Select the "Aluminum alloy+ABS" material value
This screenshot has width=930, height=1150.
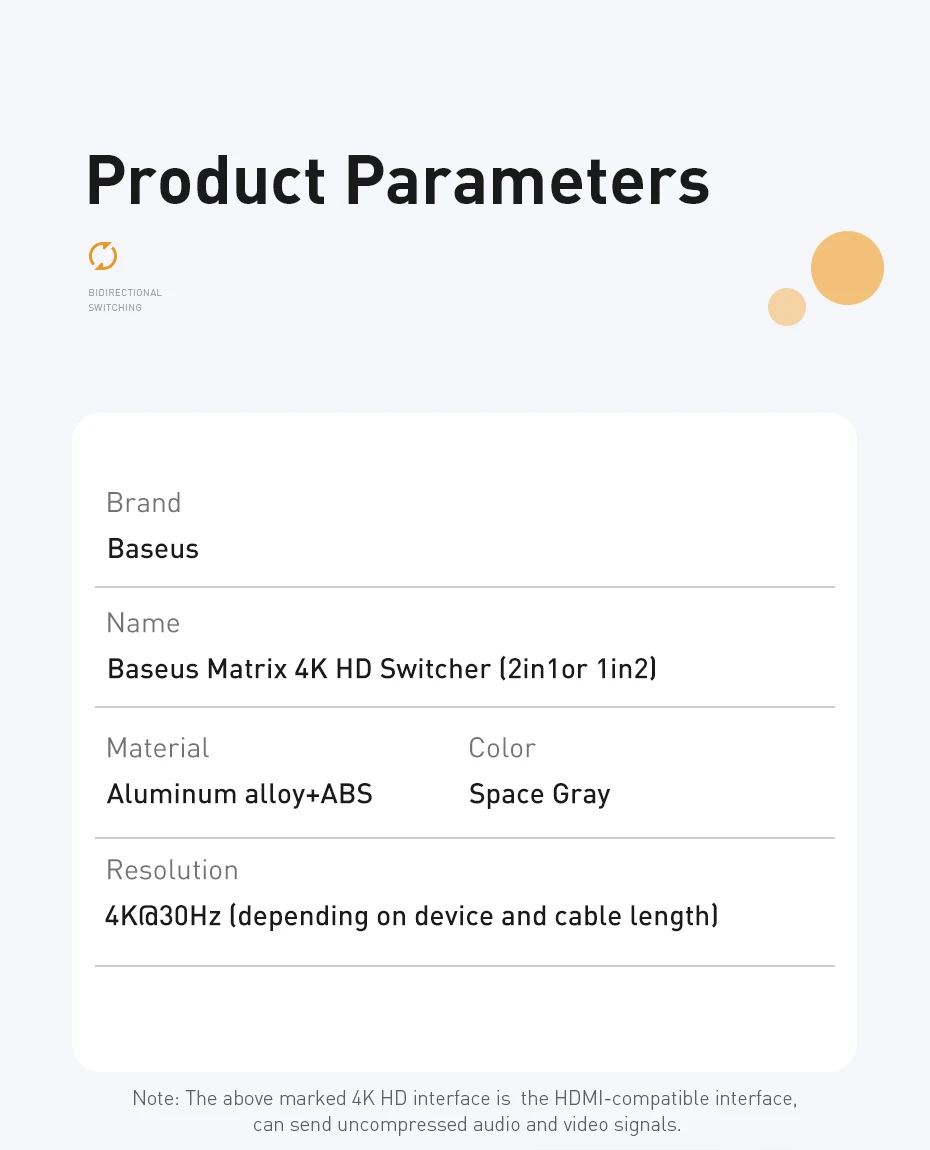coord(240,794)
